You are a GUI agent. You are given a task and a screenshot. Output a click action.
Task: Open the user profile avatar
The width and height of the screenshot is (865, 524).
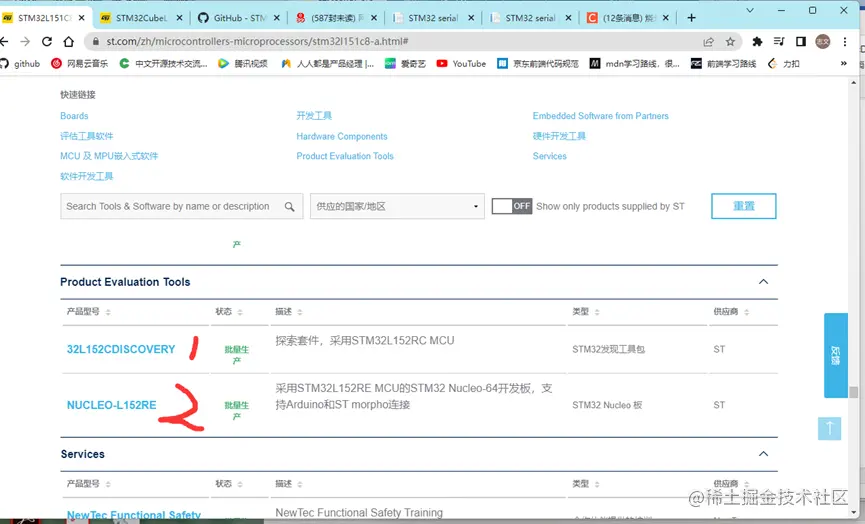[x=823, y=41]
